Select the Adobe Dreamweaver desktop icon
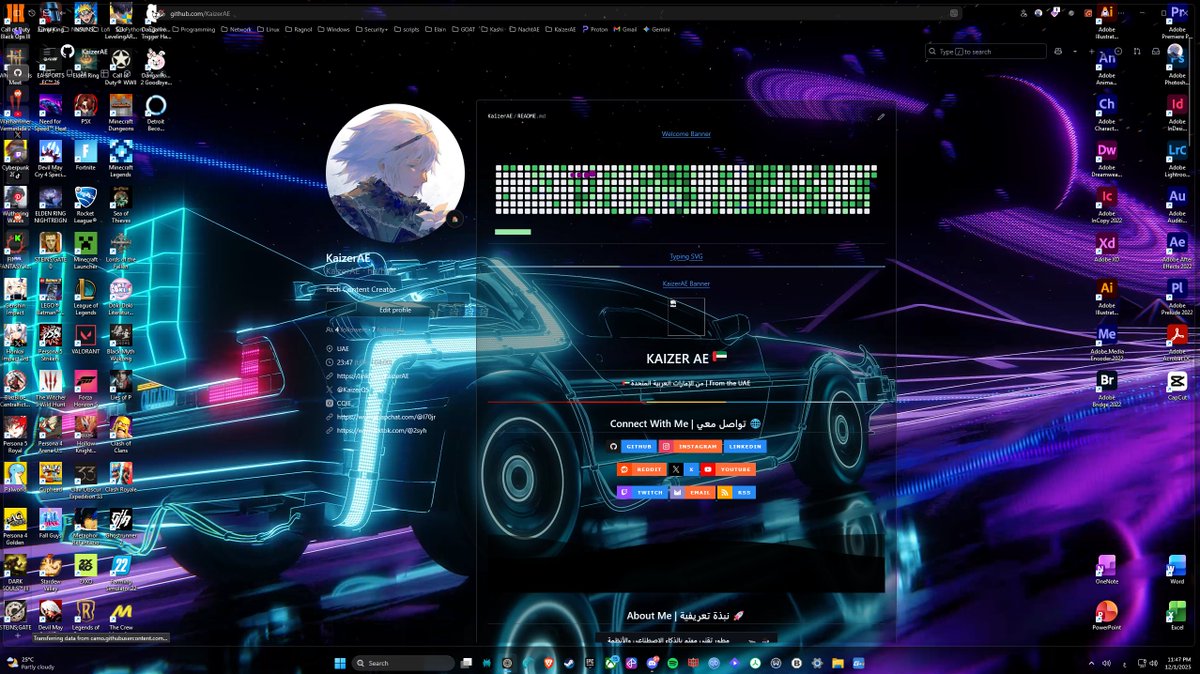1200x674 pixels. (1106, 157)
